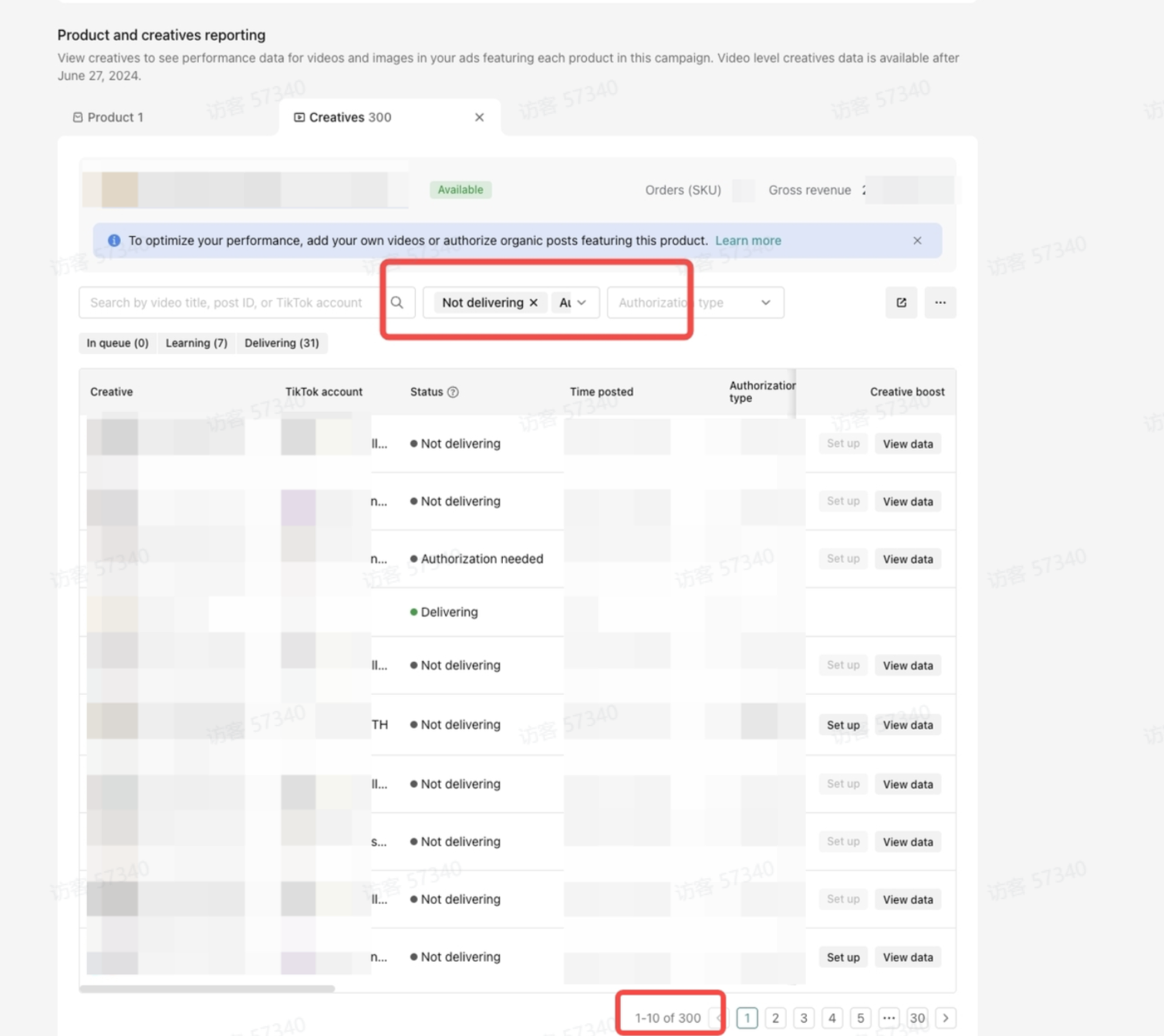
Task: Expand the status filter dropdown chevron
Action: pos(582,302)
